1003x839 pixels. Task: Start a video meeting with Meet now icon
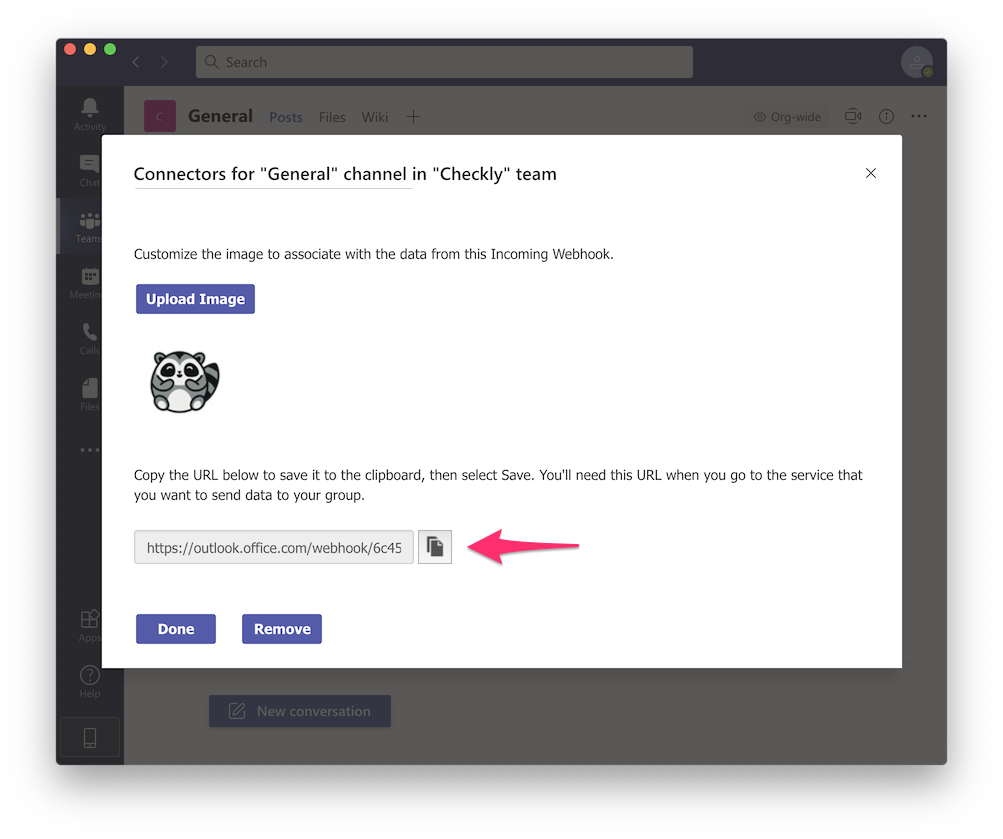853,117
